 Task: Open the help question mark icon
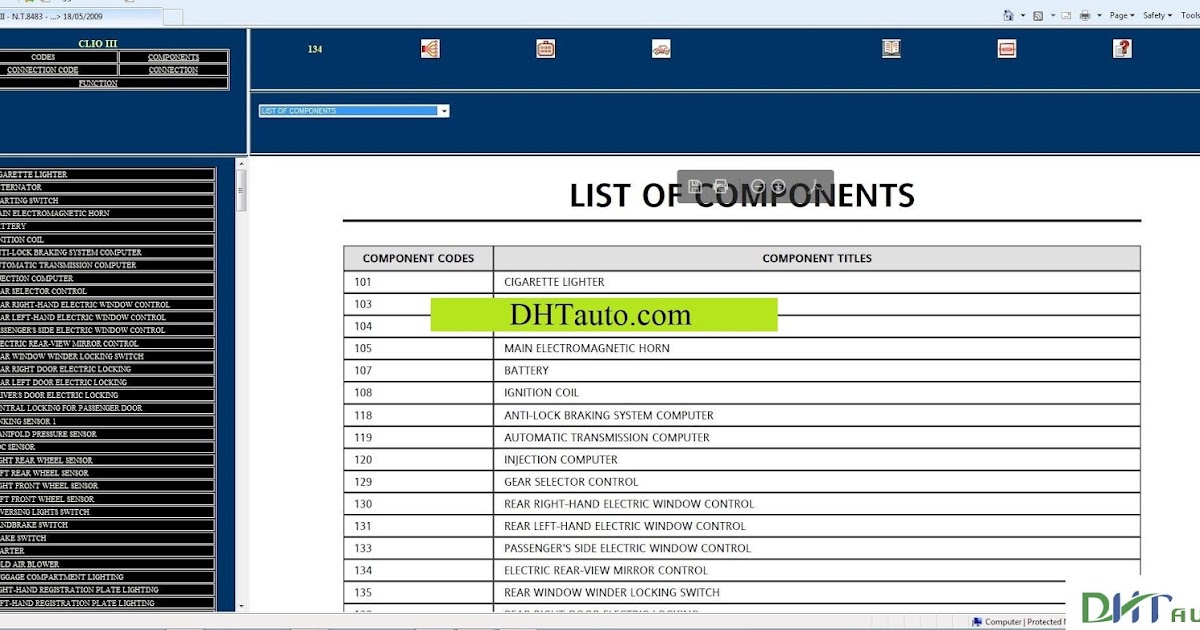pos(1122,48)
